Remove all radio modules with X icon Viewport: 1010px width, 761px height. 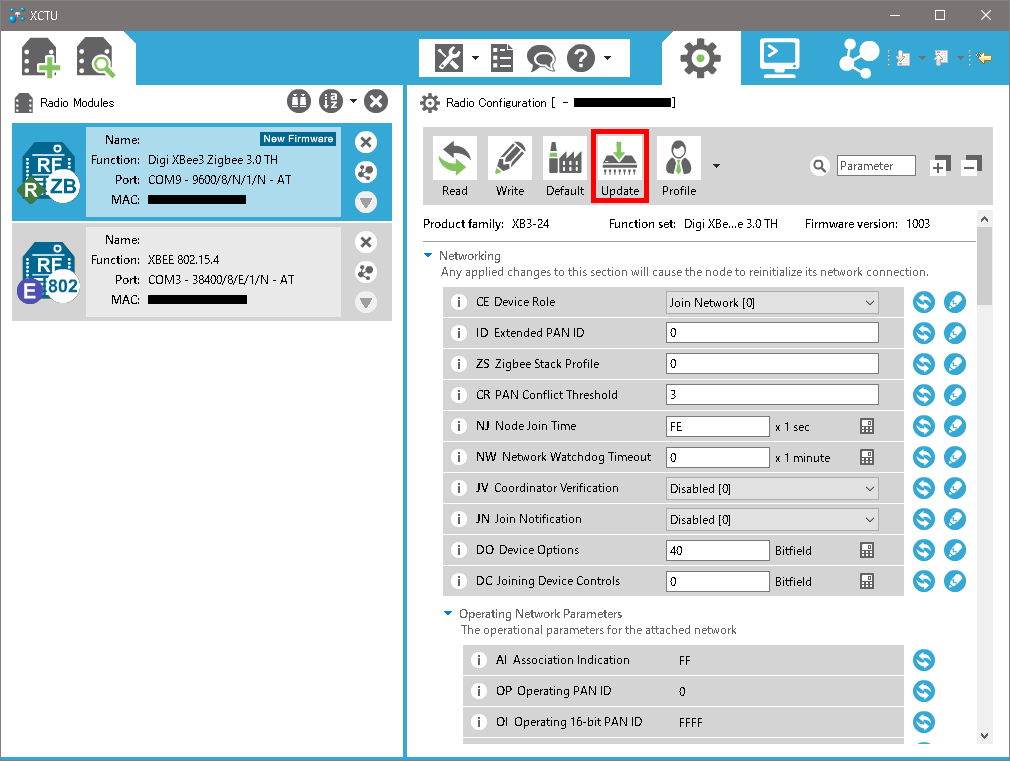tap(376, 101)
